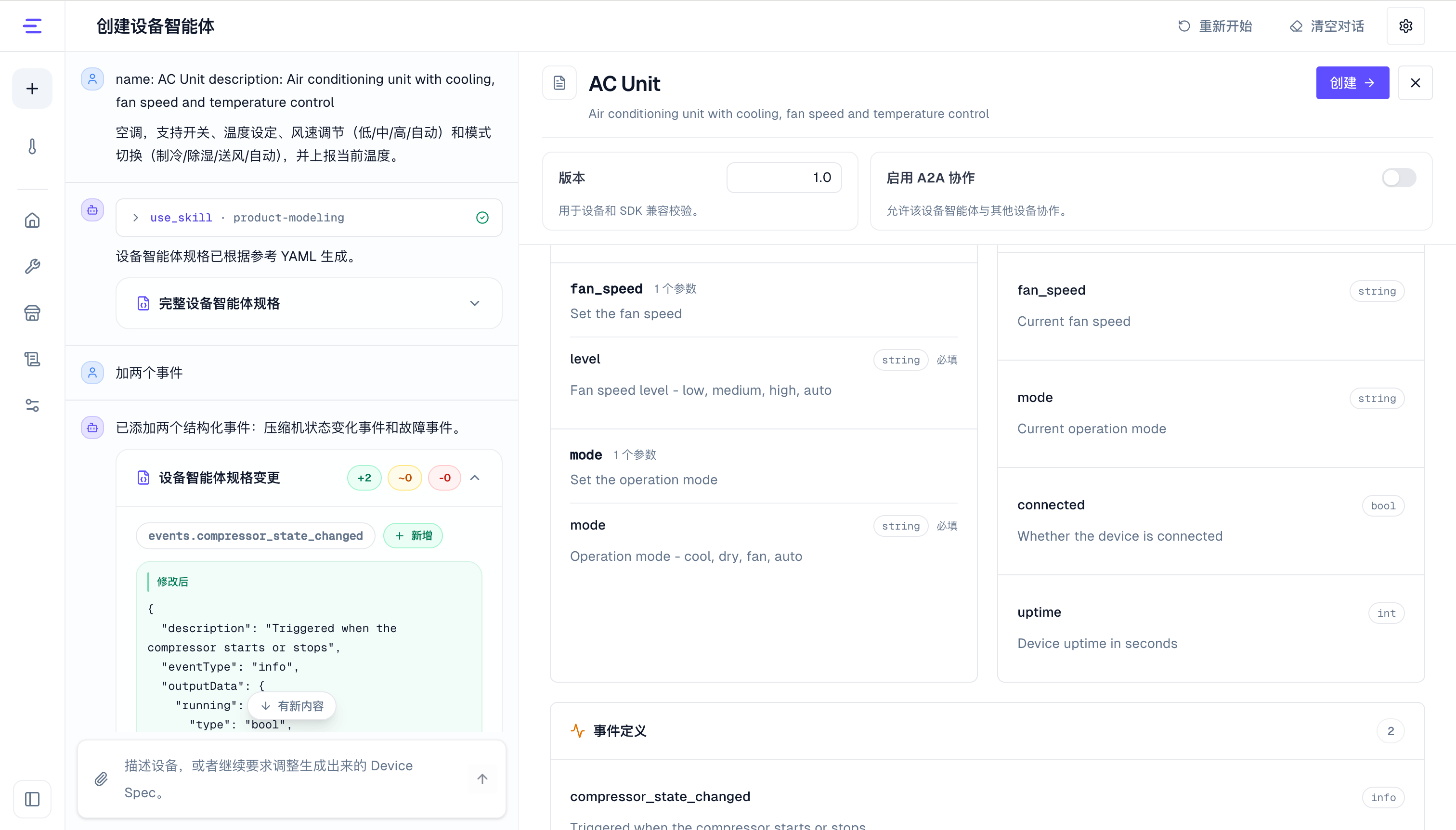Click the events.compressor_state_changed tag

coord(255,536)
